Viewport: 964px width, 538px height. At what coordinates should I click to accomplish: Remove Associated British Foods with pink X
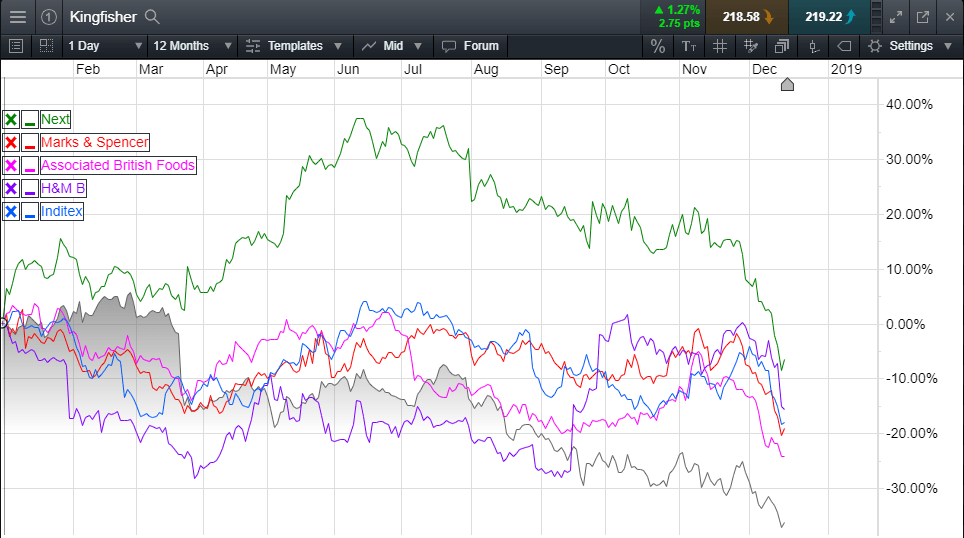click(x=11, y=165)
